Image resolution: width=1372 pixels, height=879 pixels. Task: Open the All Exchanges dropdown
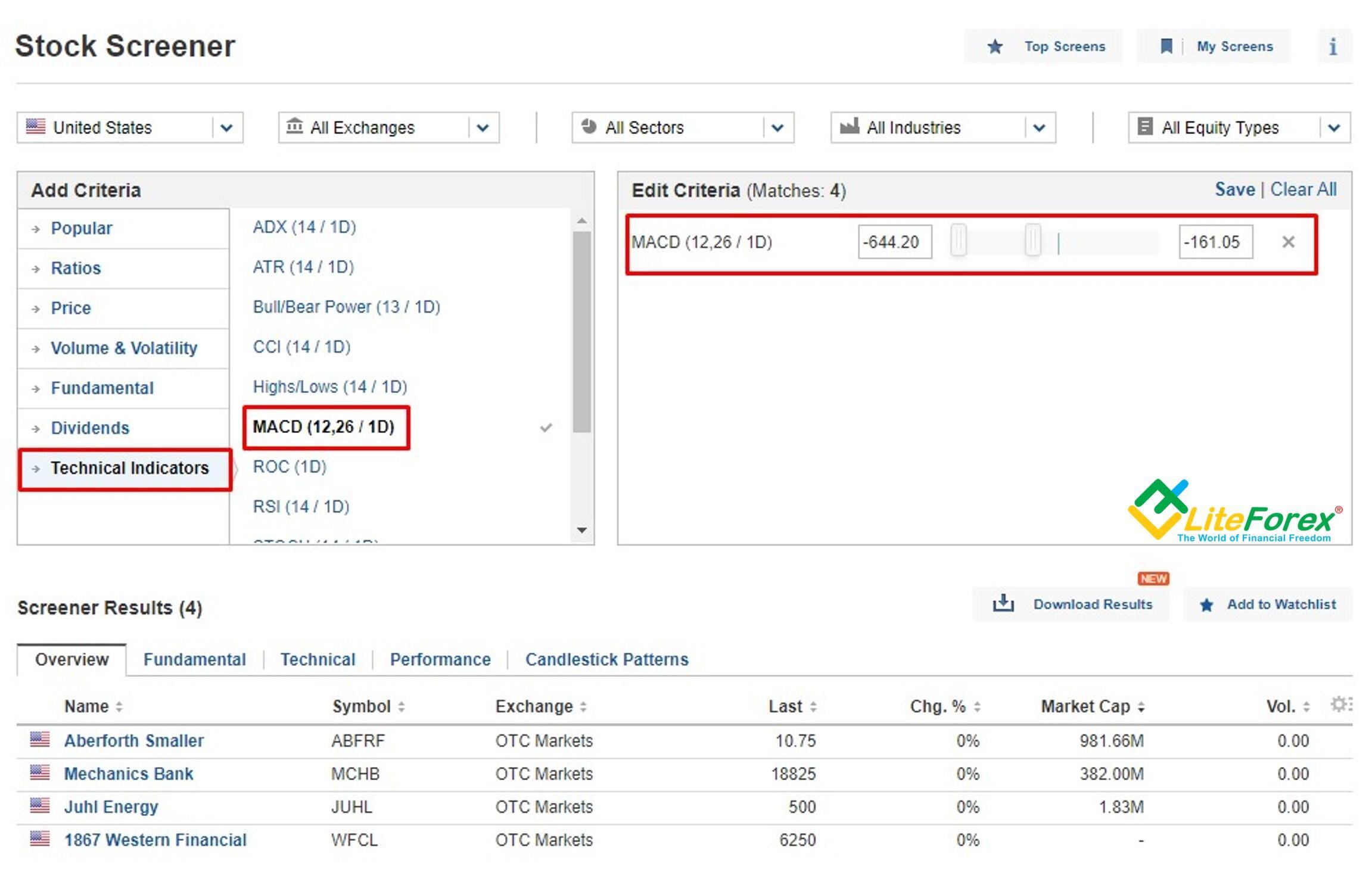pos(388,127)
